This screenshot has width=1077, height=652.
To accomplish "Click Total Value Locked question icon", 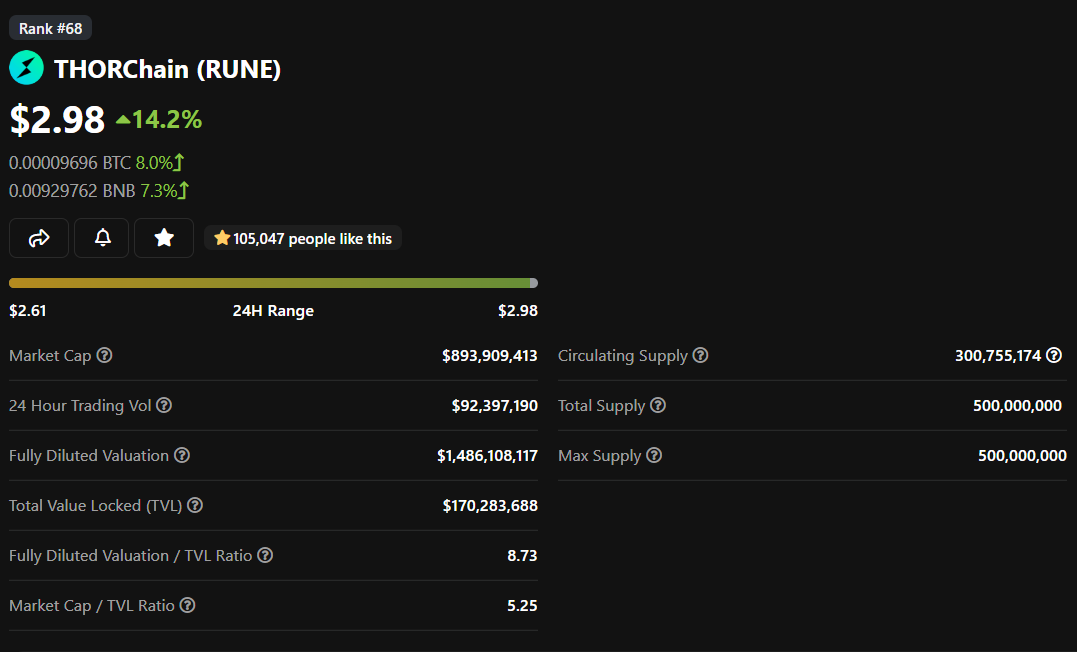I will pyautogui.click(x=195, y=505).
